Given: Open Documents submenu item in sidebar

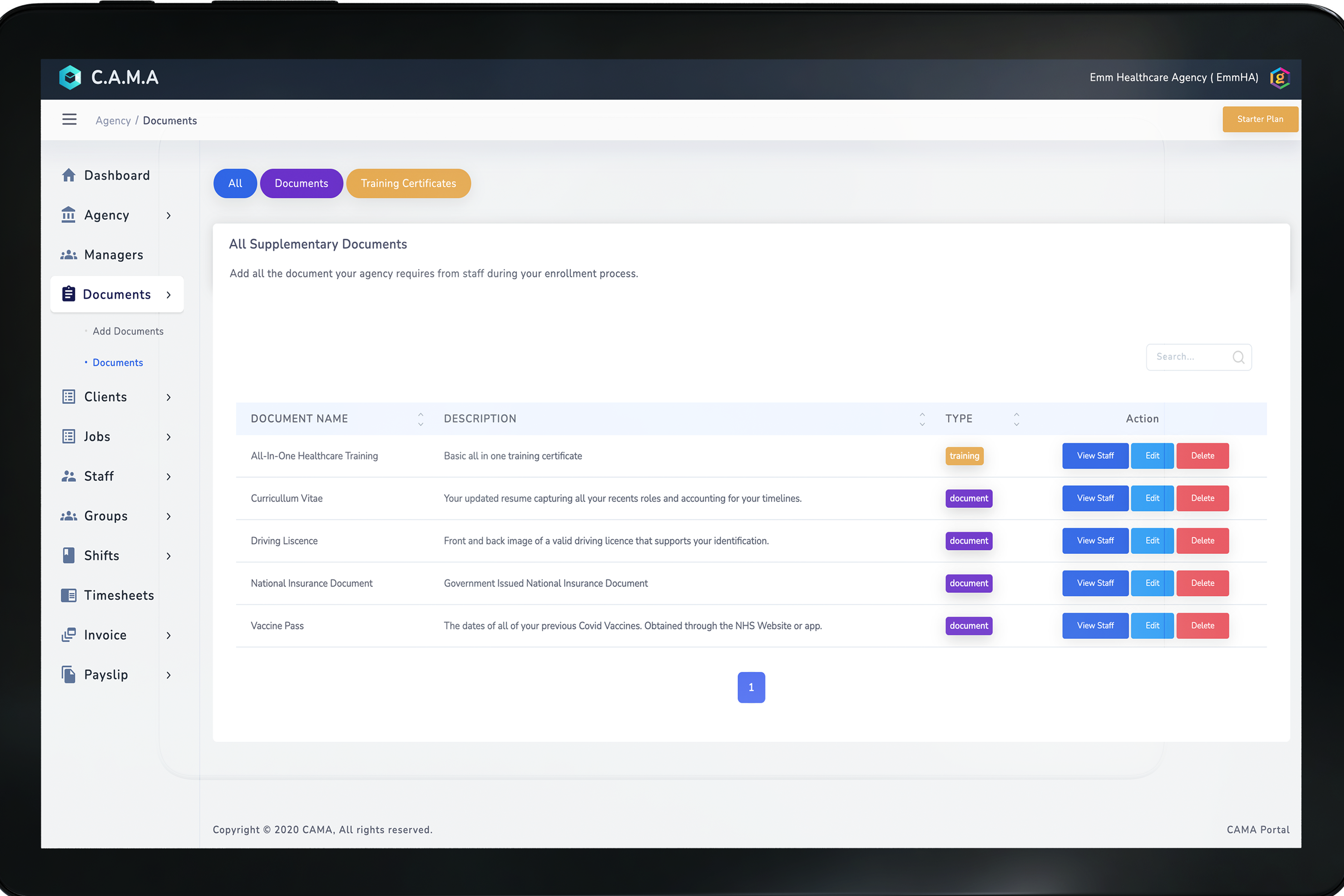Looking at the screenshot, I should click(118, 363).
